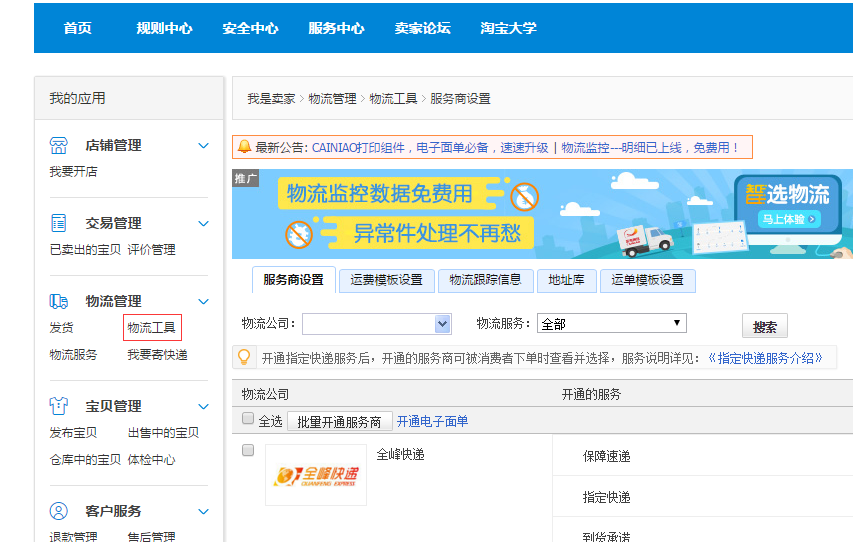The width and height of the screenshot is (853, 542).
Task: Click the 交易管理 document icon
Action: pyautogui.click(x=59, y=223)
